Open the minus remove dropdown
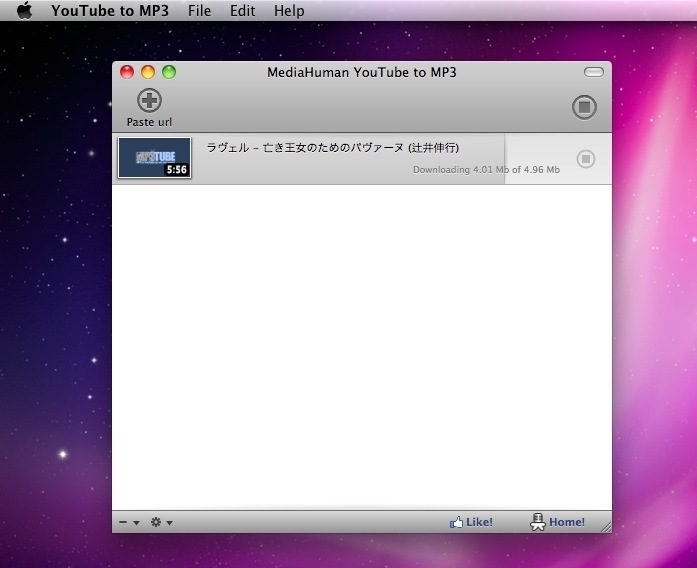Image resolution: width=697 pixels, height=568 pixels. tap(128, 522)
